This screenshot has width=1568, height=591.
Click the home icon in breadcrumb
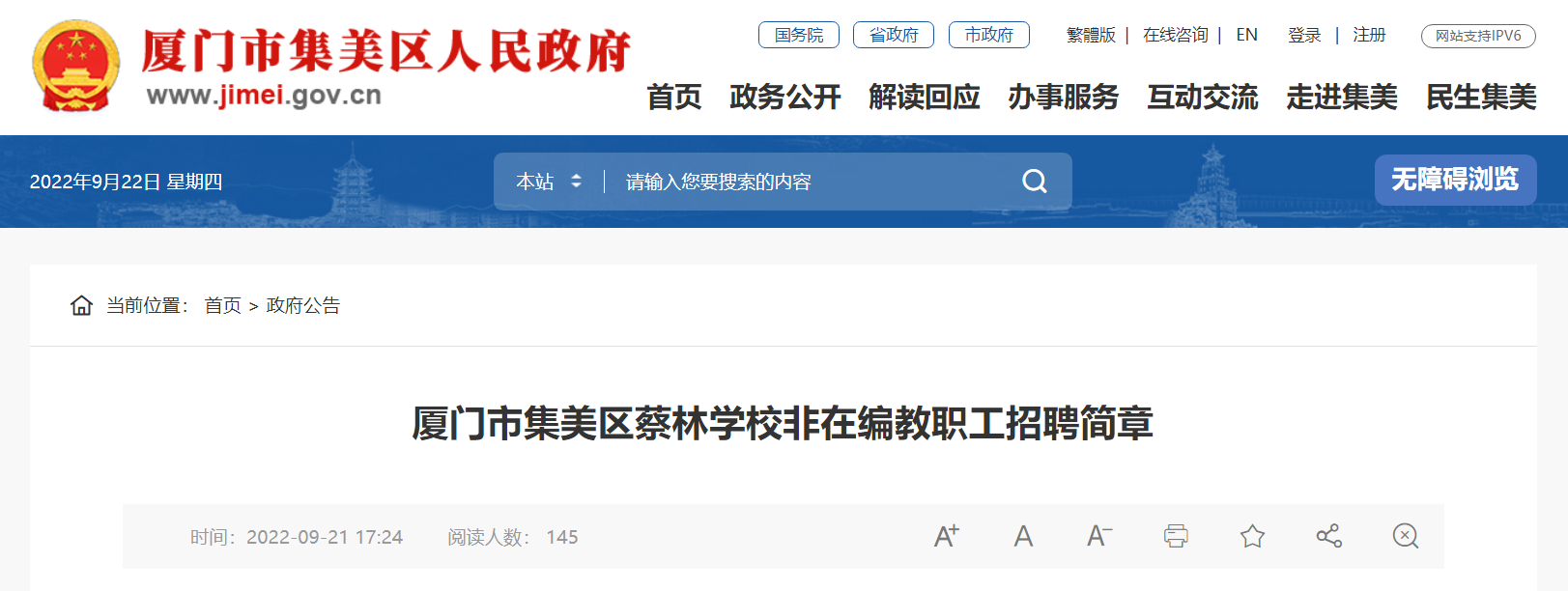tap(81, 305)
